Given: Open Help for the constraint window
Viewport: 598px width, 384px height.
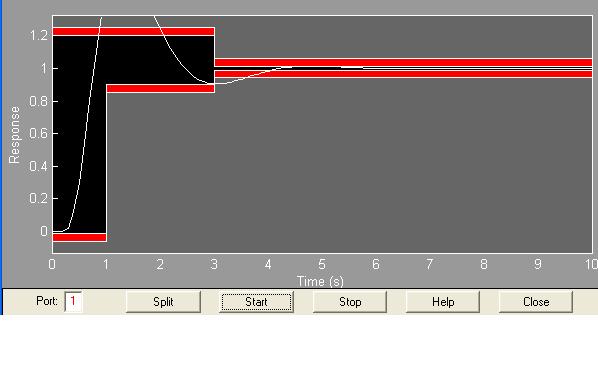Looking at the screenshot, I should point(443,302).
